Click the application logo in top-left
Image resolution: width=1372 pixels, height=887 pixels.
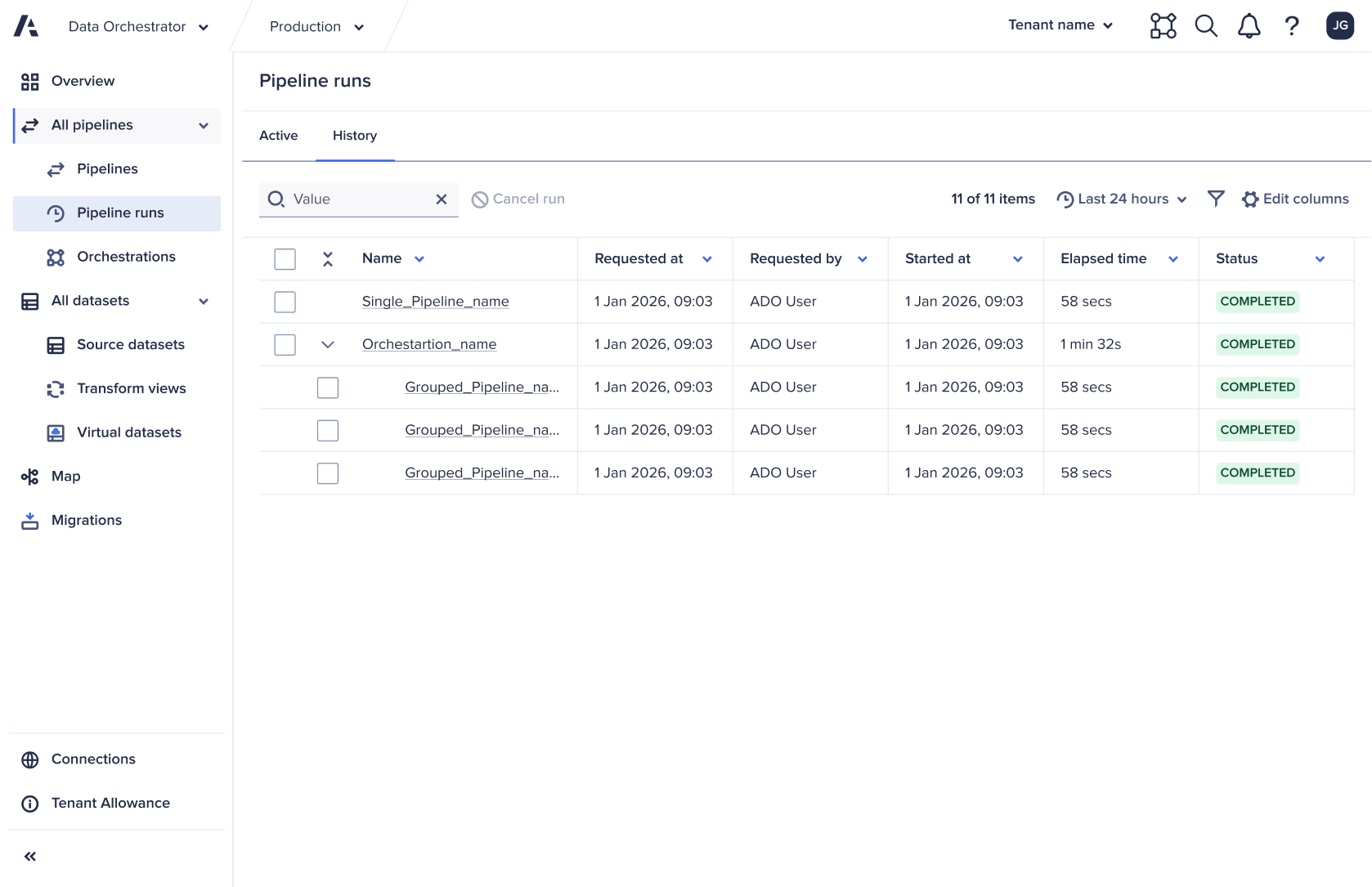26,26
